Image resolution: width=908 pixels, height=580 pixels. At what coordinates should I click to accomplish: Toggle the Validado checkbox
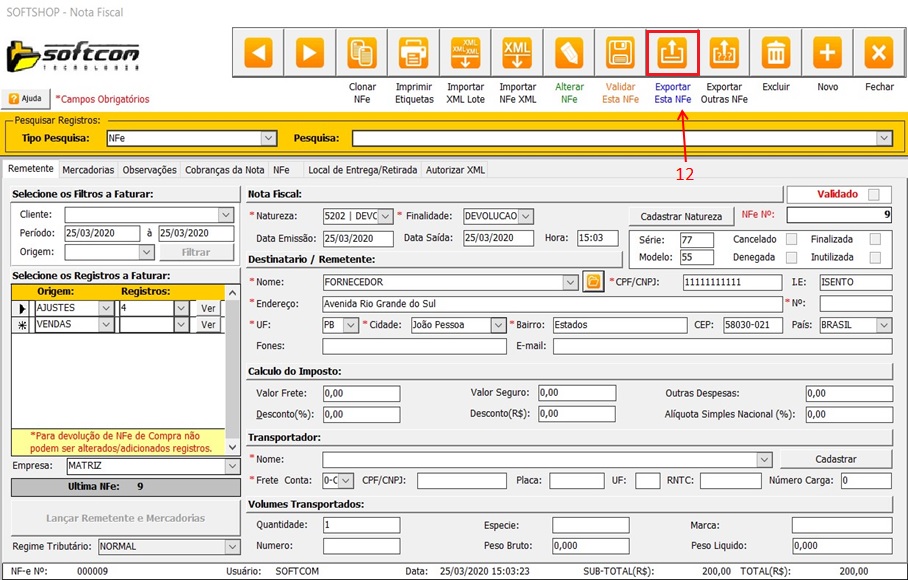(x=875, y=194)
